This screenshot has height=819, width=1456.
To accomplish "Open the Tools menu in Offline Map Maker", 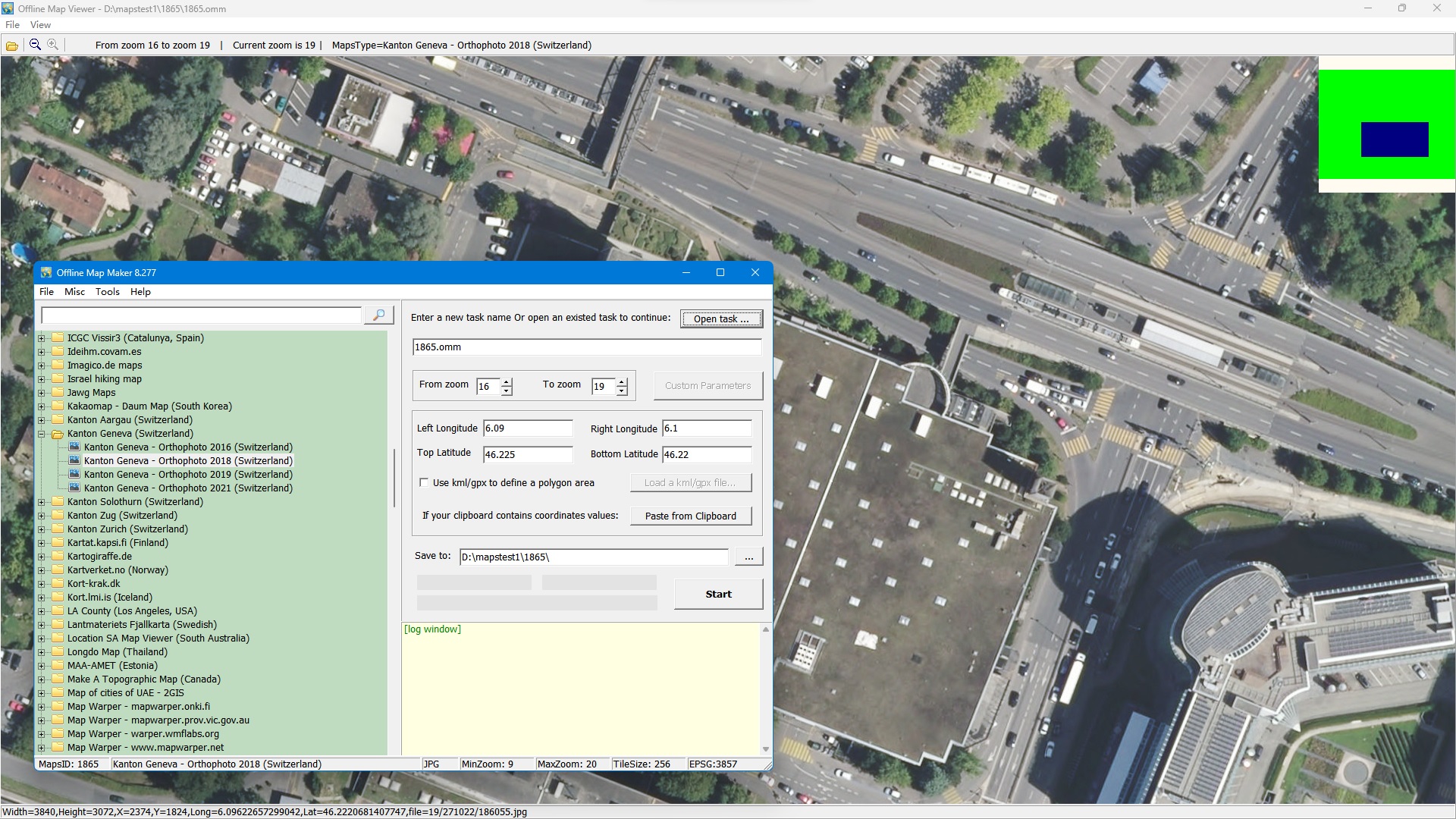I will click(108, 292).
